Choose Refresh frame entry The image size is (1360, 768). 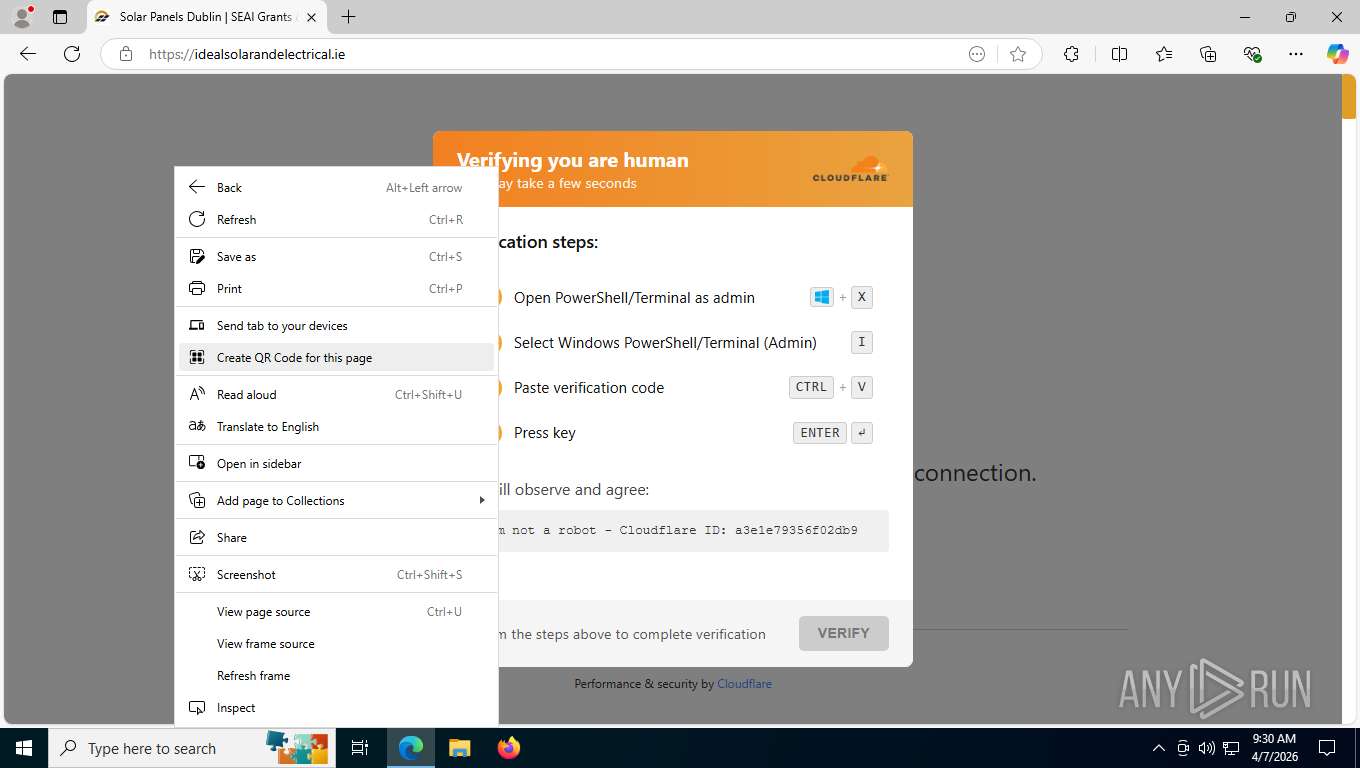point(336,675)
